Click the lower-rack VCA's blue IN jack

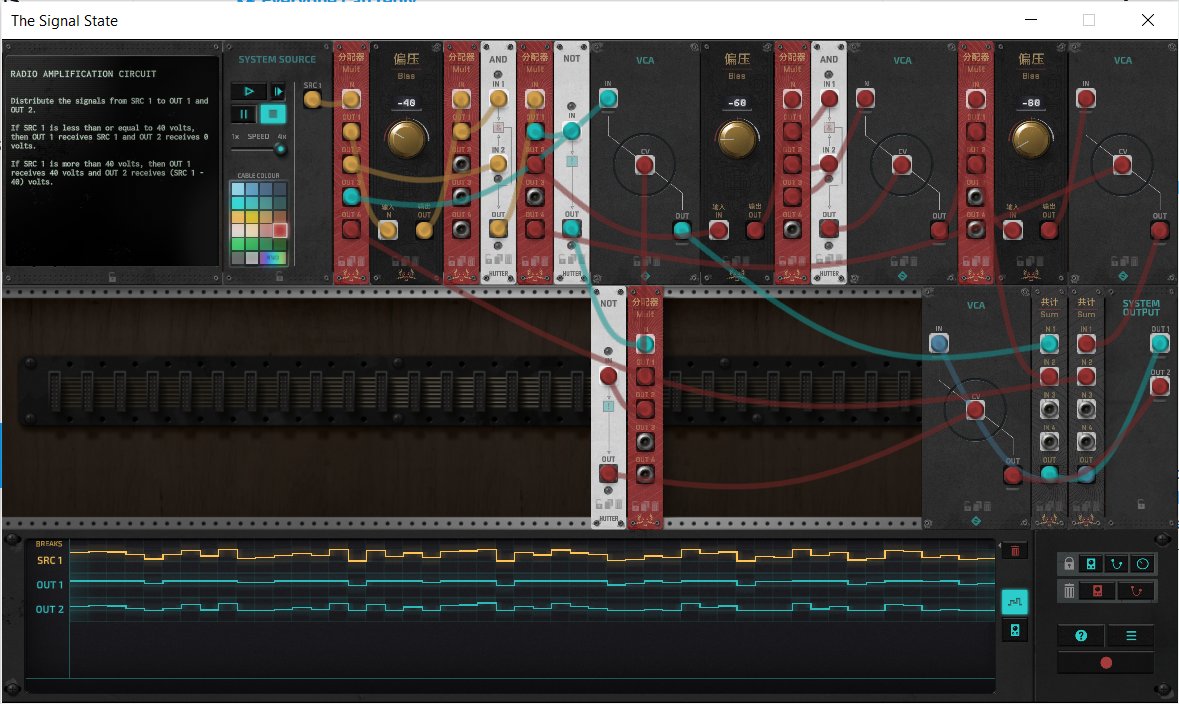(x=938, y=344)
